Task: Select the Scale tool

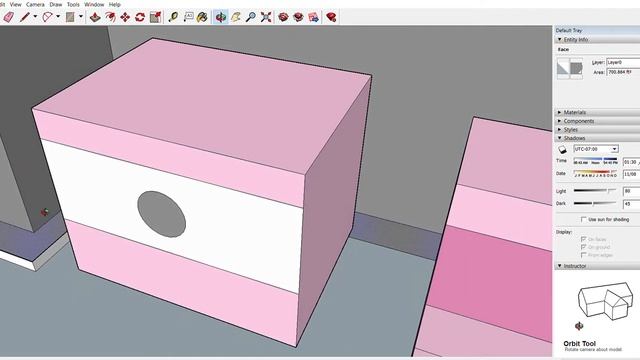Action: coord(155,17)
